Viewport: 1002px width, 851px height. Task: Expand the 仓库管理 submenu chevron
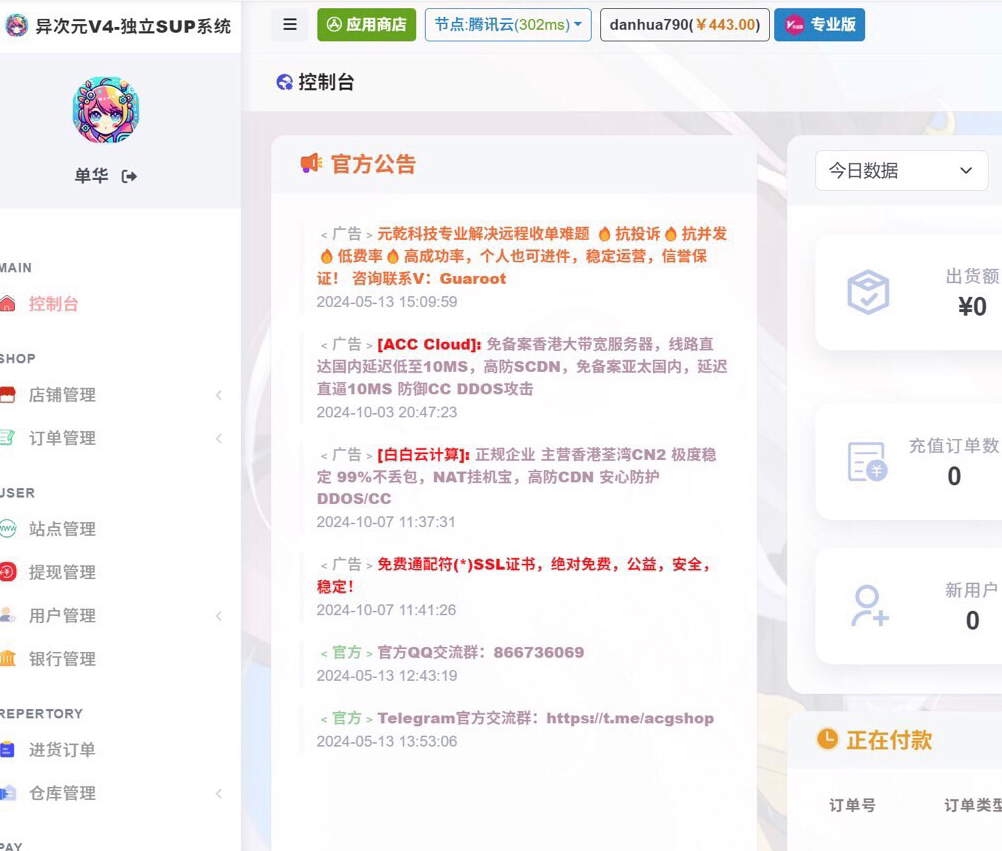tap(219, 794)
